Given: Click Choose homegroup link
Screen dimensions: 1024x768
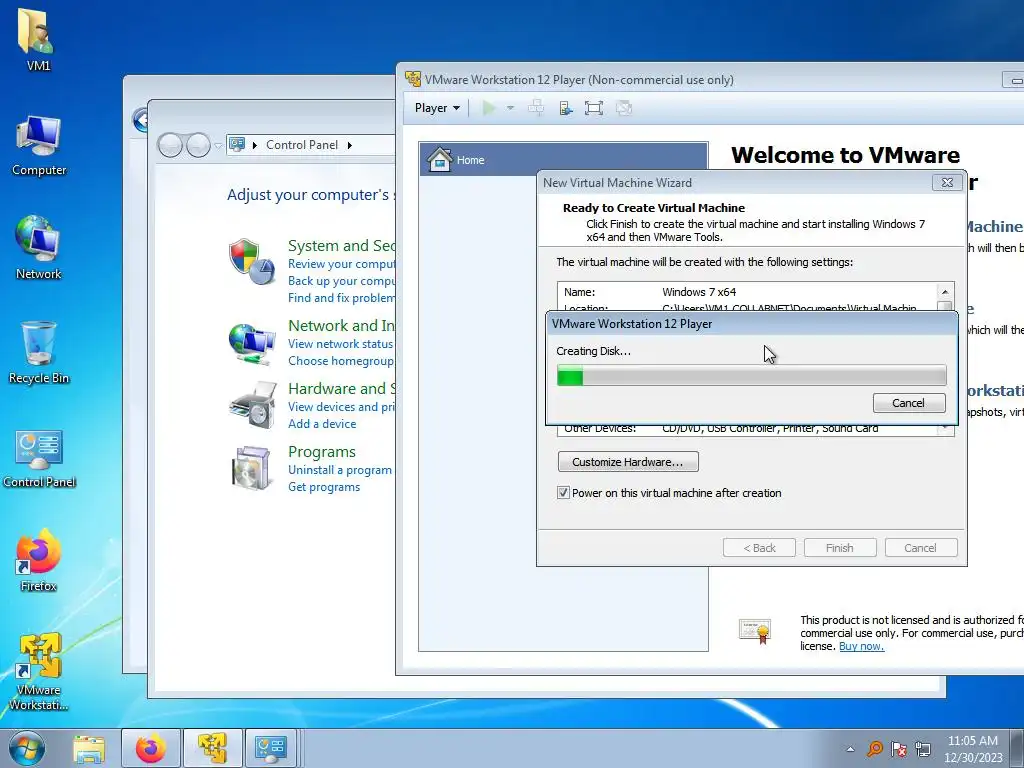Looking at the screenshot, I should [341, 360].
